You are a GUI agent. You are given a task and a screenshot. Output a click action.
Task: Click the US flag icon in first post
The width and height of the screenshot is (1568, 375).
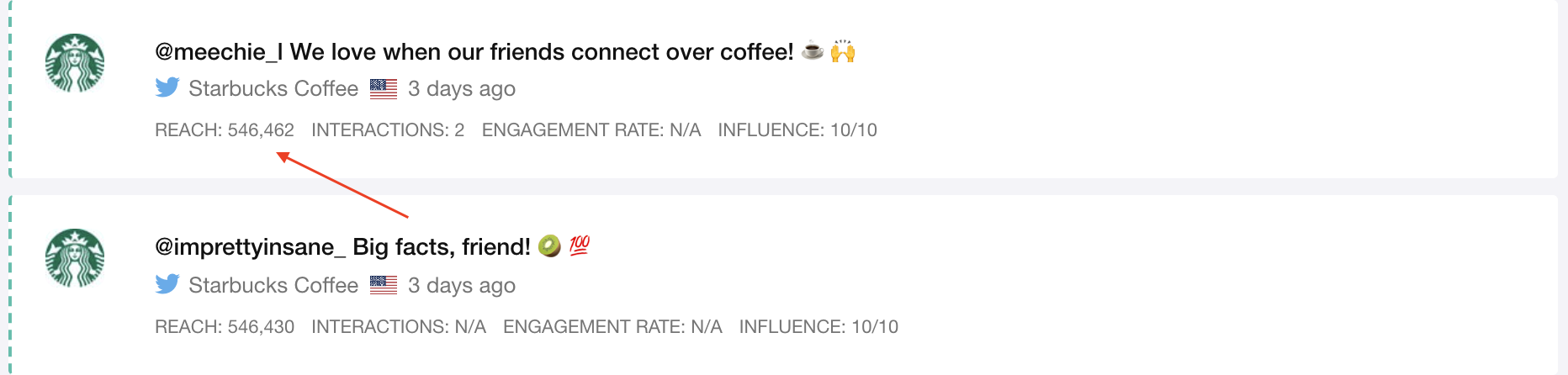click(384, 88)
